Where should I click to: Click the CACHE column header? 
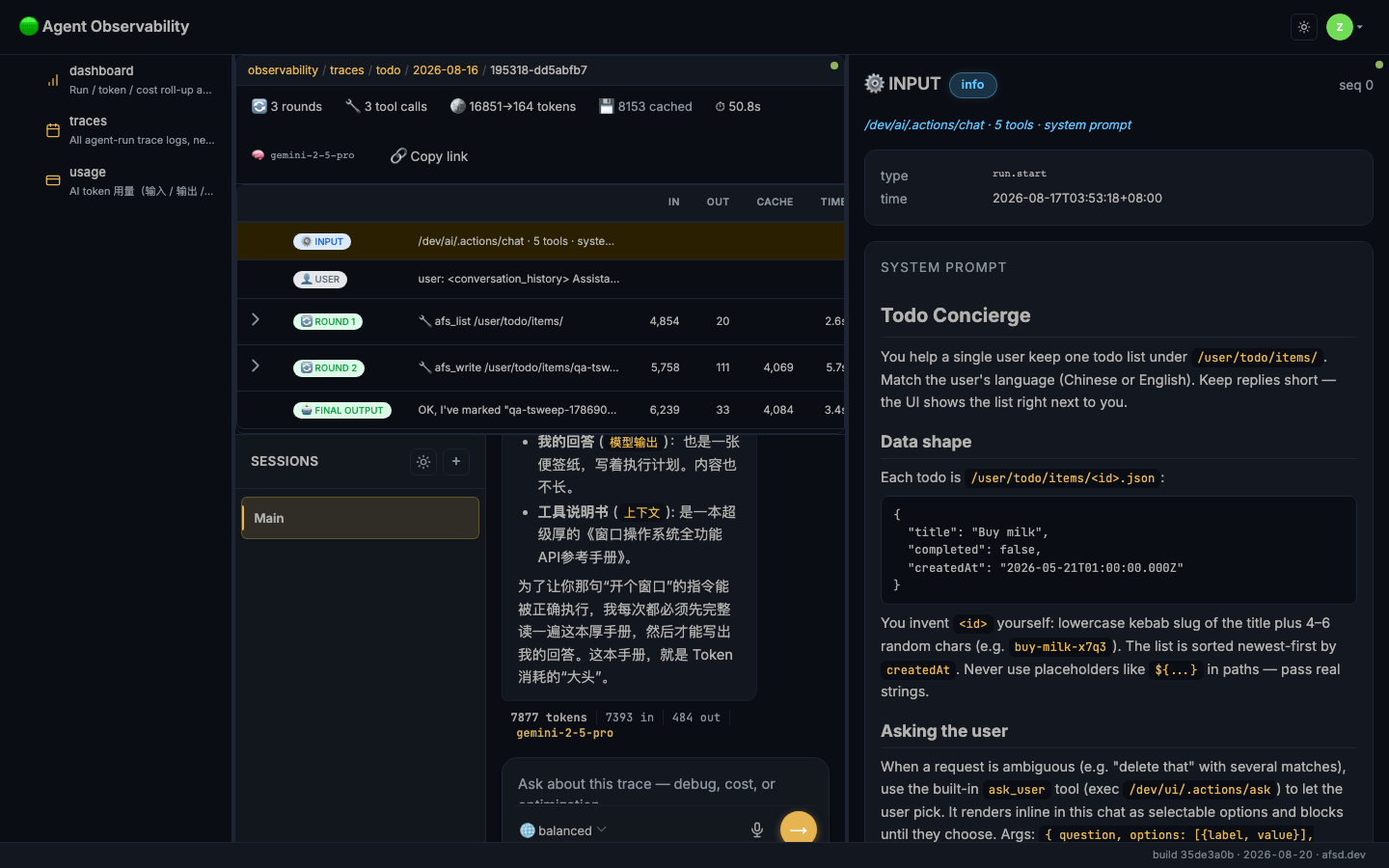click(775, 203)
